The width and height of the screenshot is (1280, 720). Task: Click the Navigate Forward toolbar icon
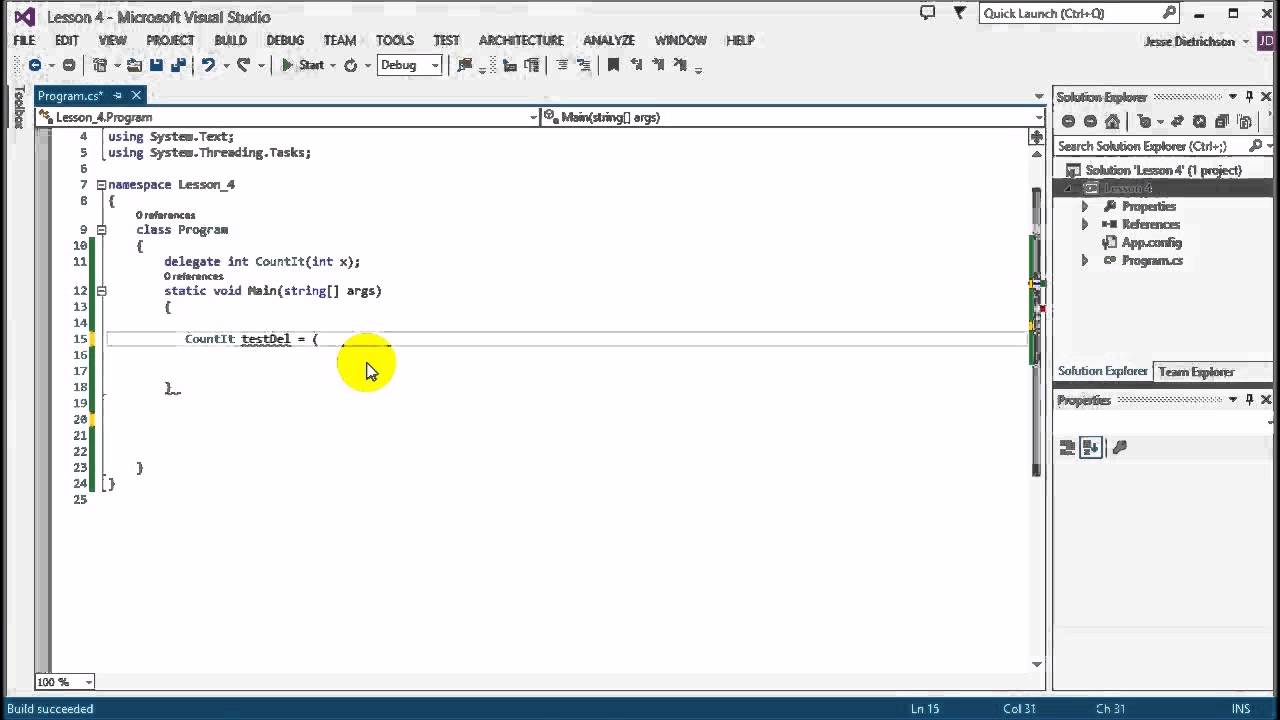point(68,65)
